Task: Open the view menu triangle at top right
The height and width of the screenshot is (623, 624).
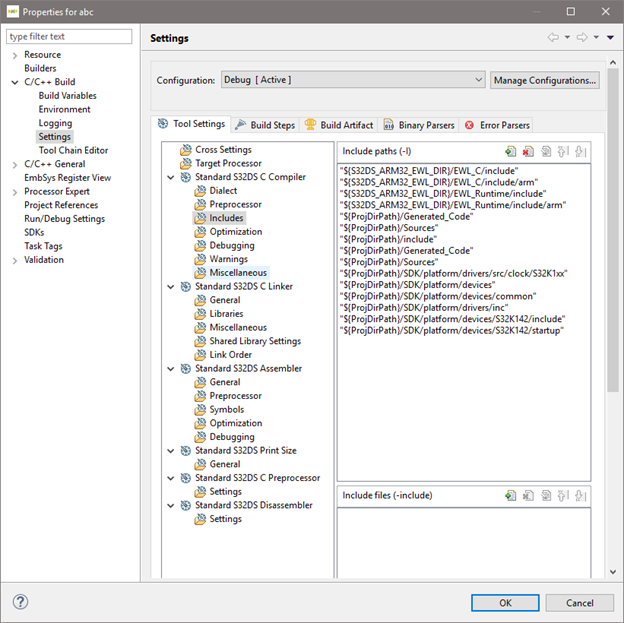Action: [x=610, y=37]
